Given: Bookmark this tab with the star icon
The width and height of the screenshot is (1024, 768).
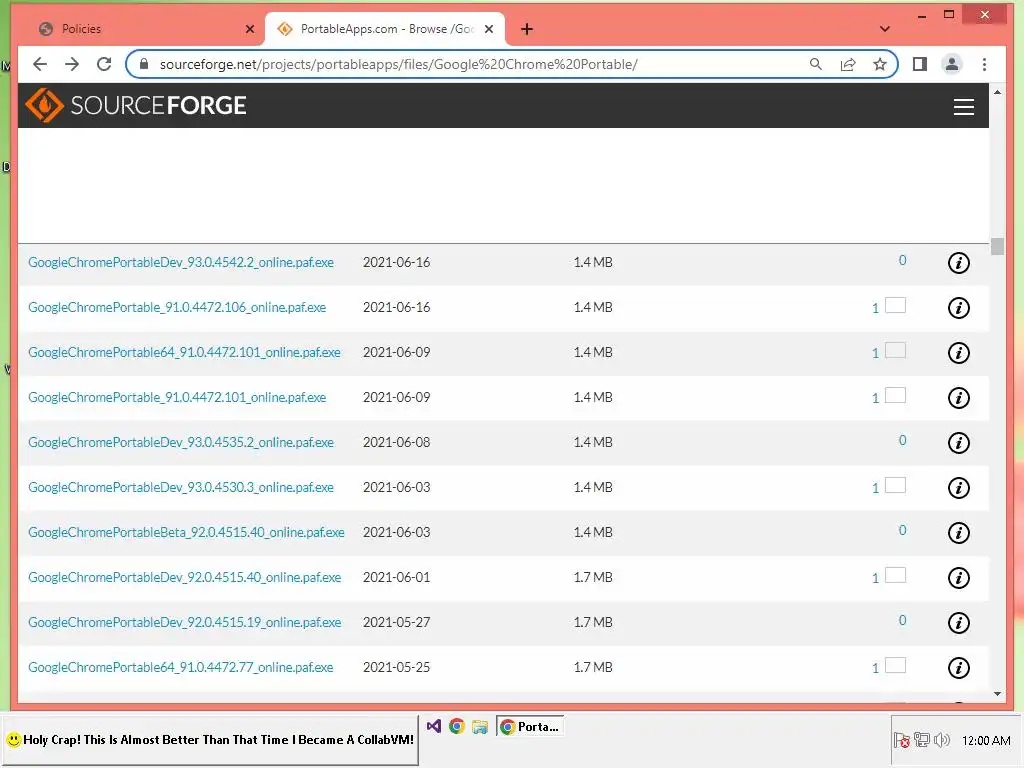Looking at the screenshot, I should pos(880,64).
